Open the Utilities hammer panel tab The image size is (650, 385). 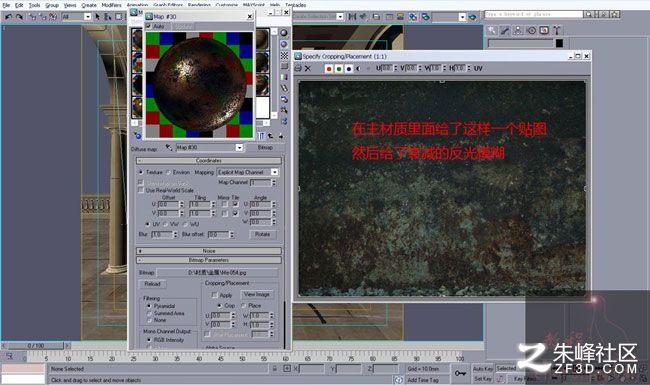coord(557,30)
